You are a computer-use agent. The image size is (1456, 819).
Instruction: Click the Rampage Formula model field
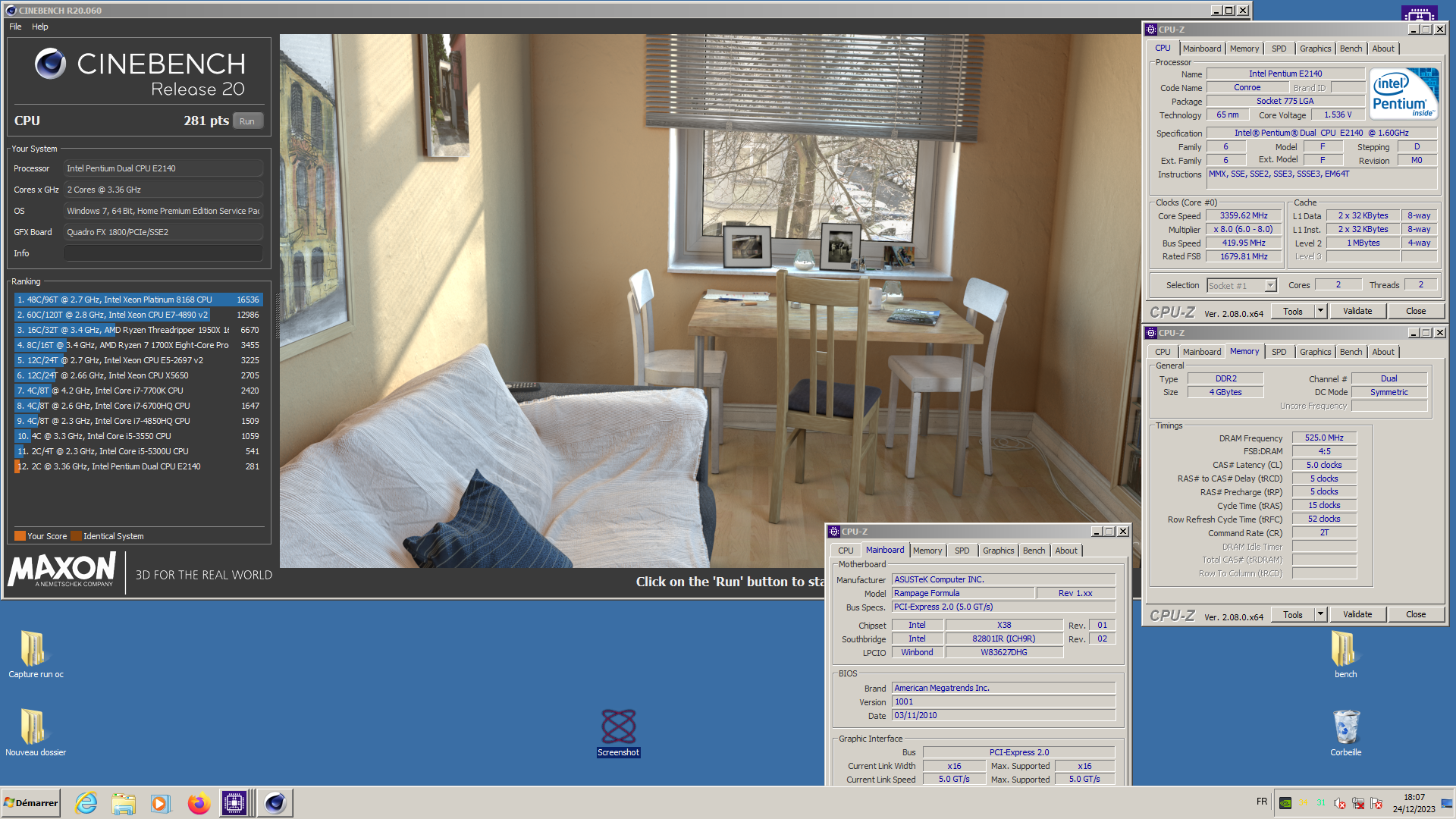tap(962, 593)
